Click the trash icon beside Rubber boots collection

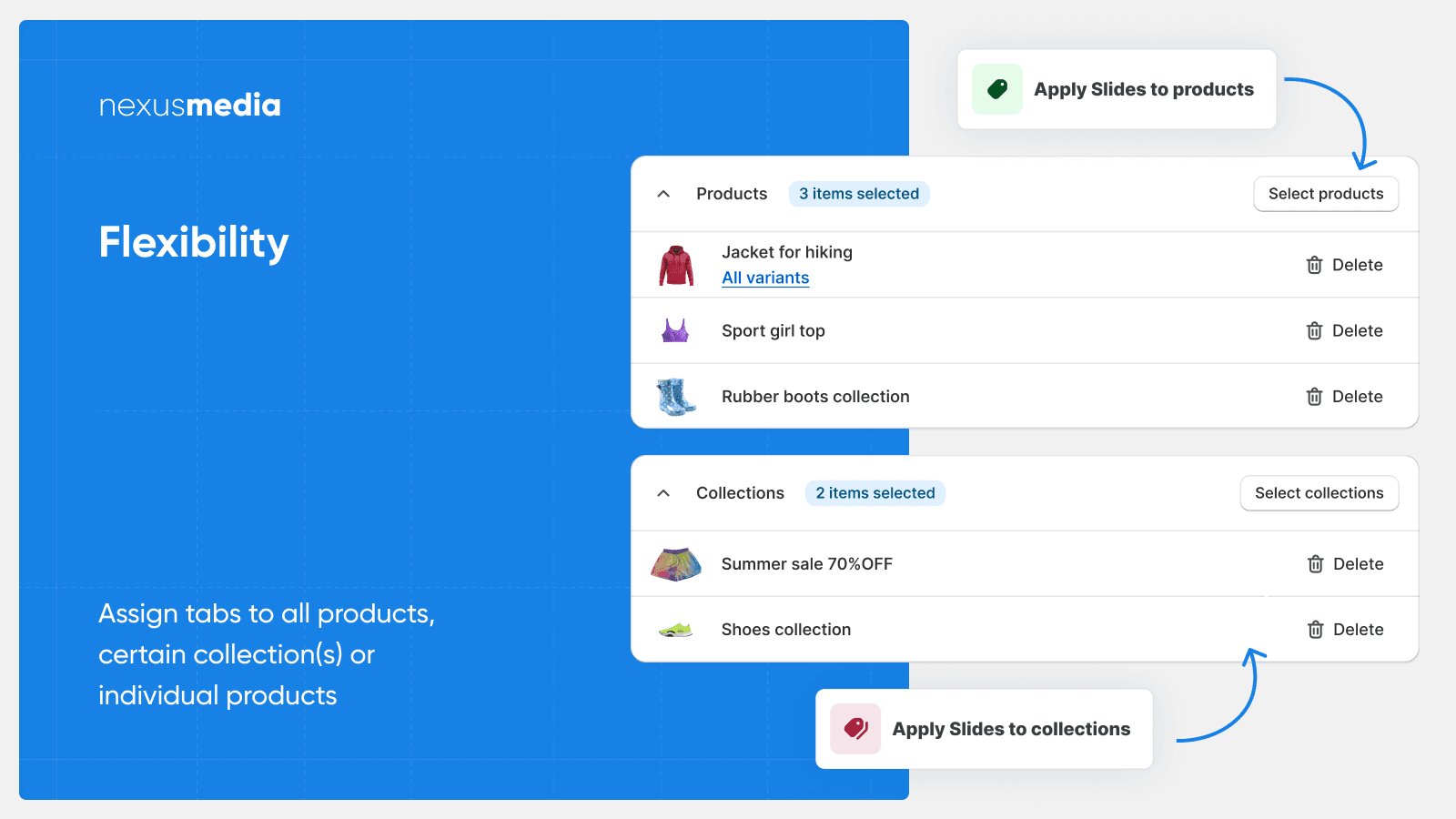click(1314, 396)
